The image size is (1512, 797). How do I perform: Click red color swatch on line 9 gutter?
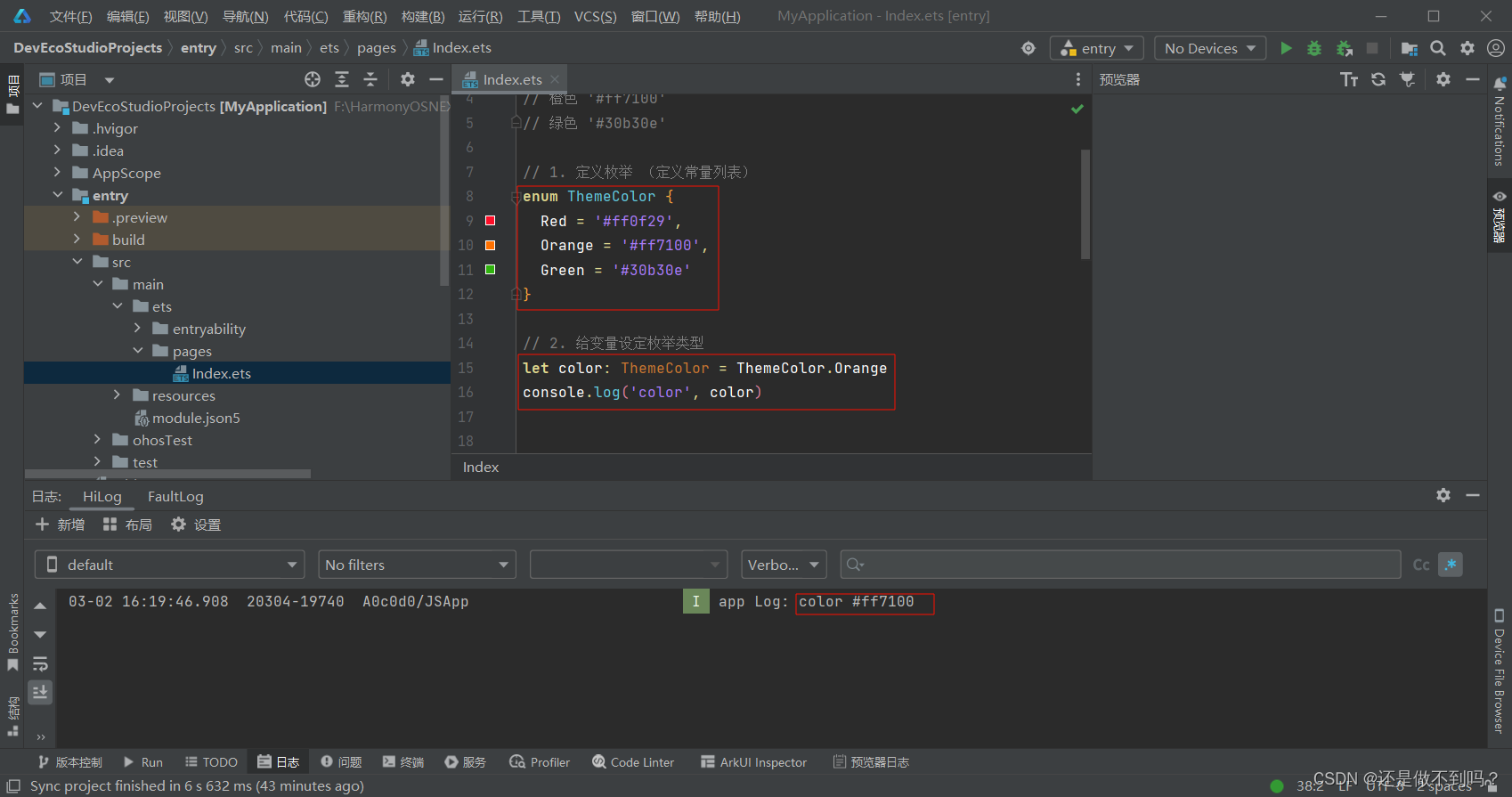tap(490, 220)
